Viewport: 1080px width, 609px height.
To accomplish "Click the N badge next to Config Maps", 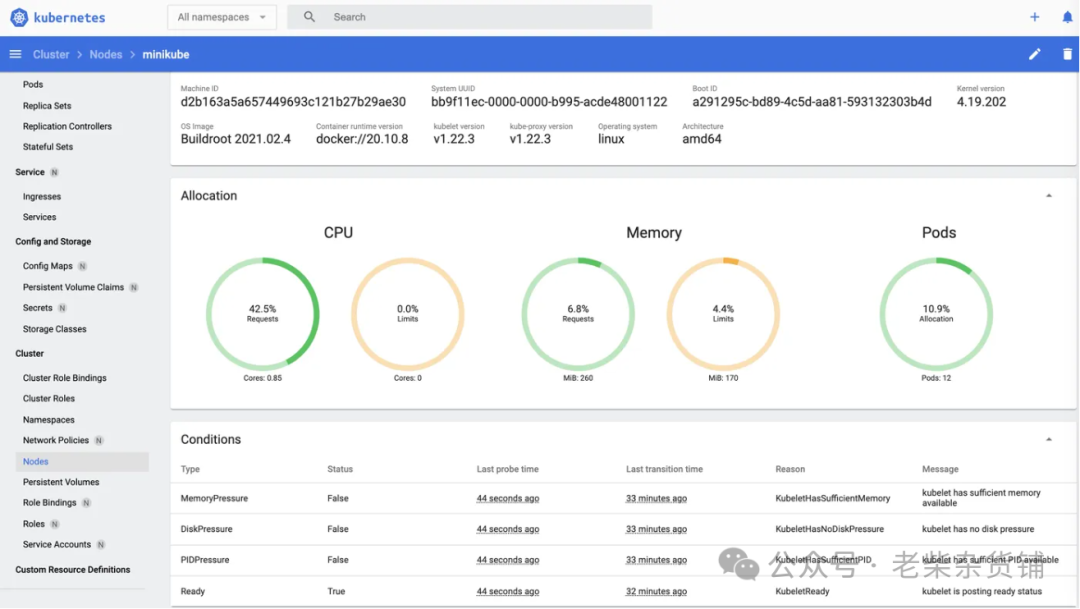I will 82,266.
